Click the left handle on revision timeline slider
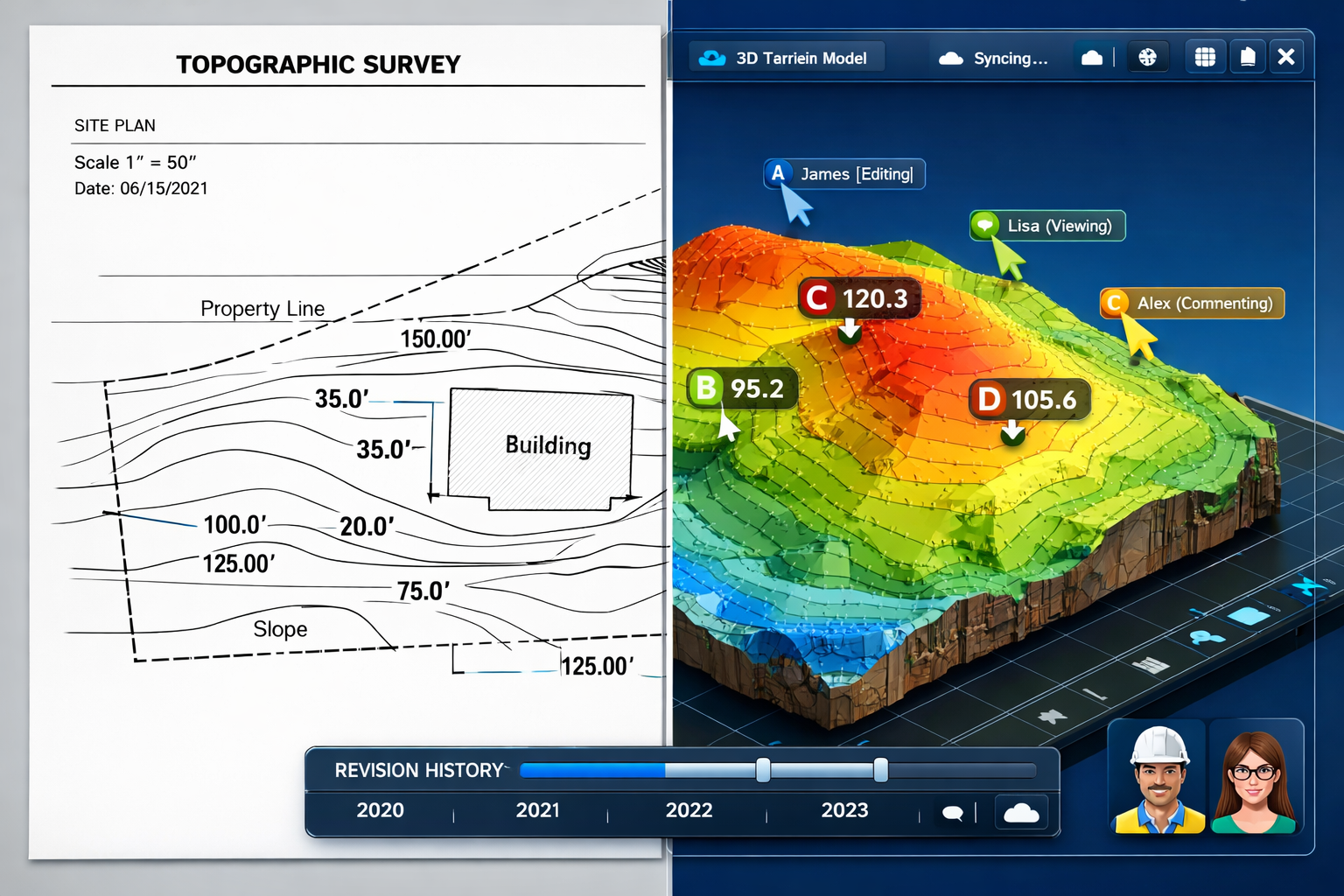The image size is (1344, 896). point(765,771)
